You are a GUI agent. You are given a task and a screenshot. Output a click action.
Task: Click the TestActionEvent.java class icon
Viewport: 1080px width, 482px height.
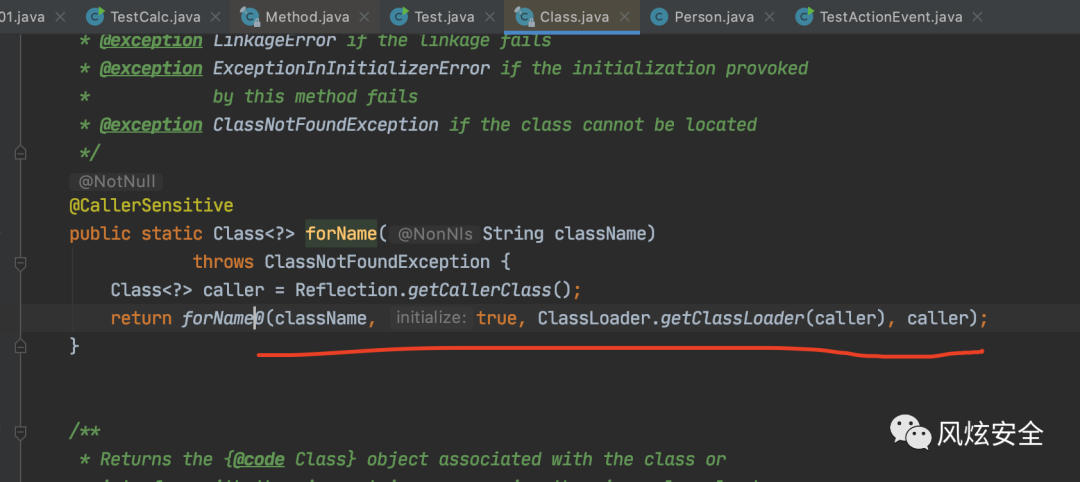pos(804,16)
